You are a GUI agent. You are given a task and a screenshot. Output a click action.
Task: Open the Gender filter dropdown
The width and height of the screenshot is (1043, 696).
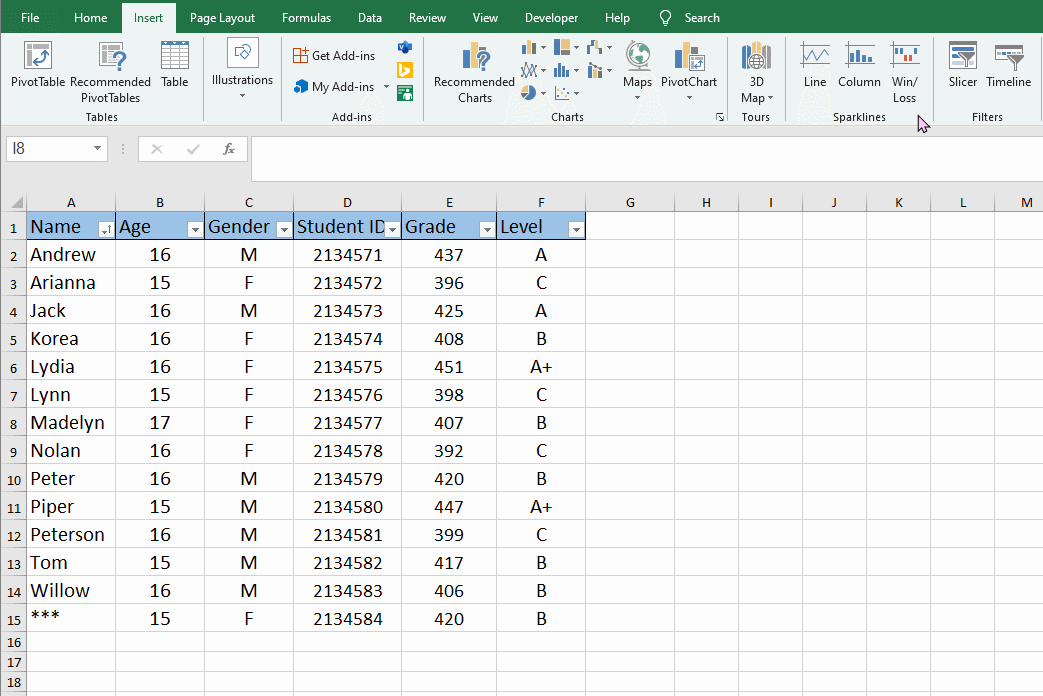pyautogui.click(x=284, y=230)
